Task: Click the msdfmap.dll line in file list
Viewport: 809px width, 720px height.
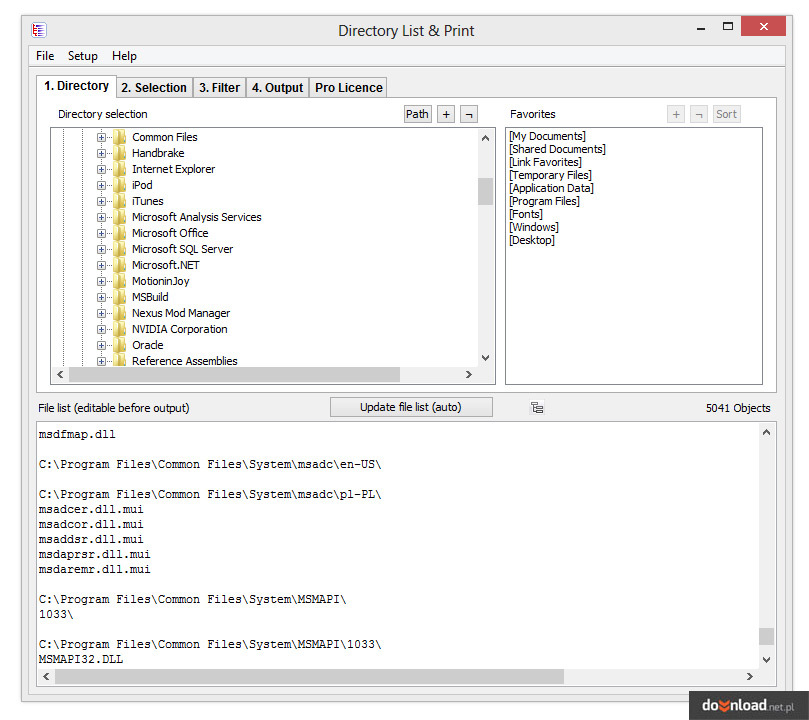Action: tap(77, 434)
